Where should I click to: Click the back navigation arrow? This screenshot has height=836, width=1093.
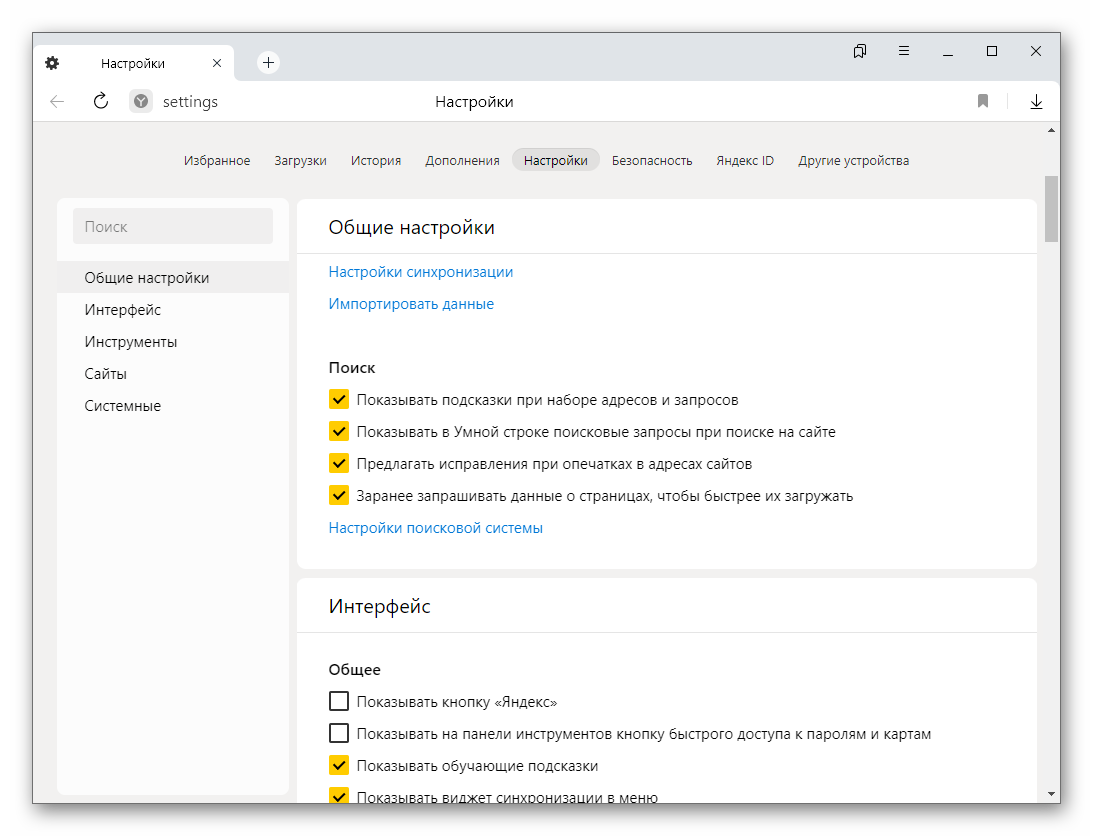(x=57, y=101)
